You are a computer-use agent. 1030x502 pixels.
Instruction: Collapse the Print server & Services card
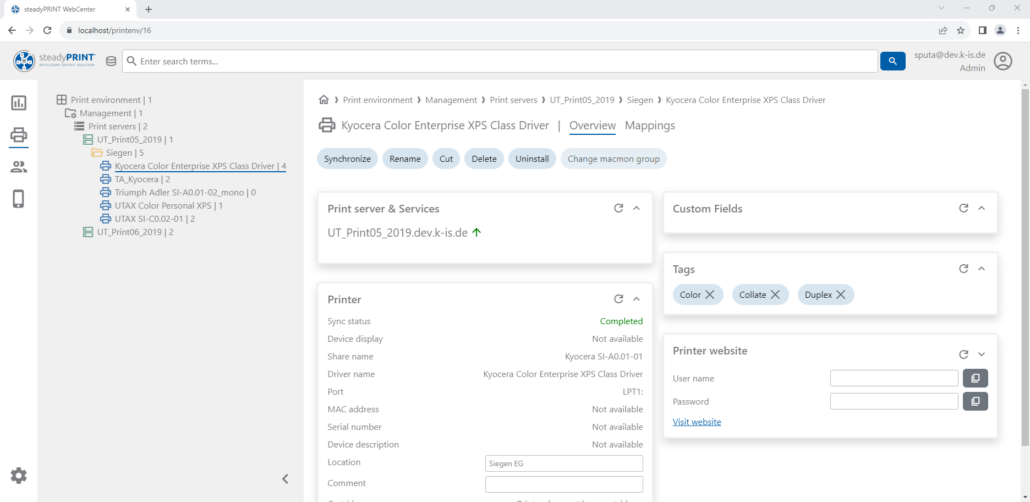click(637, 208)
